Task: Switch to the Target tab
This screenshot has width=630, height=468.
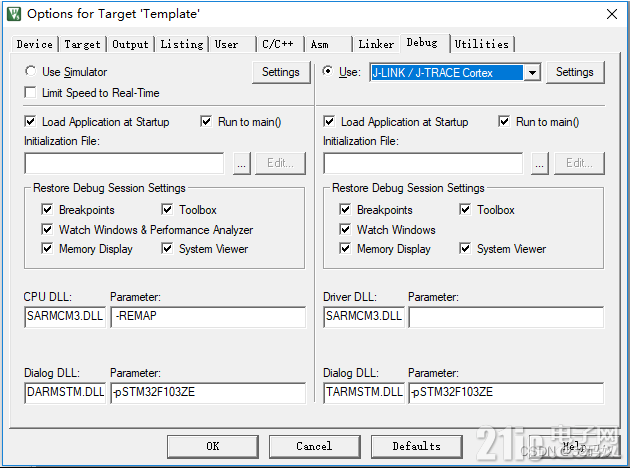Action: pyautogui.click(x=82, y=44)
